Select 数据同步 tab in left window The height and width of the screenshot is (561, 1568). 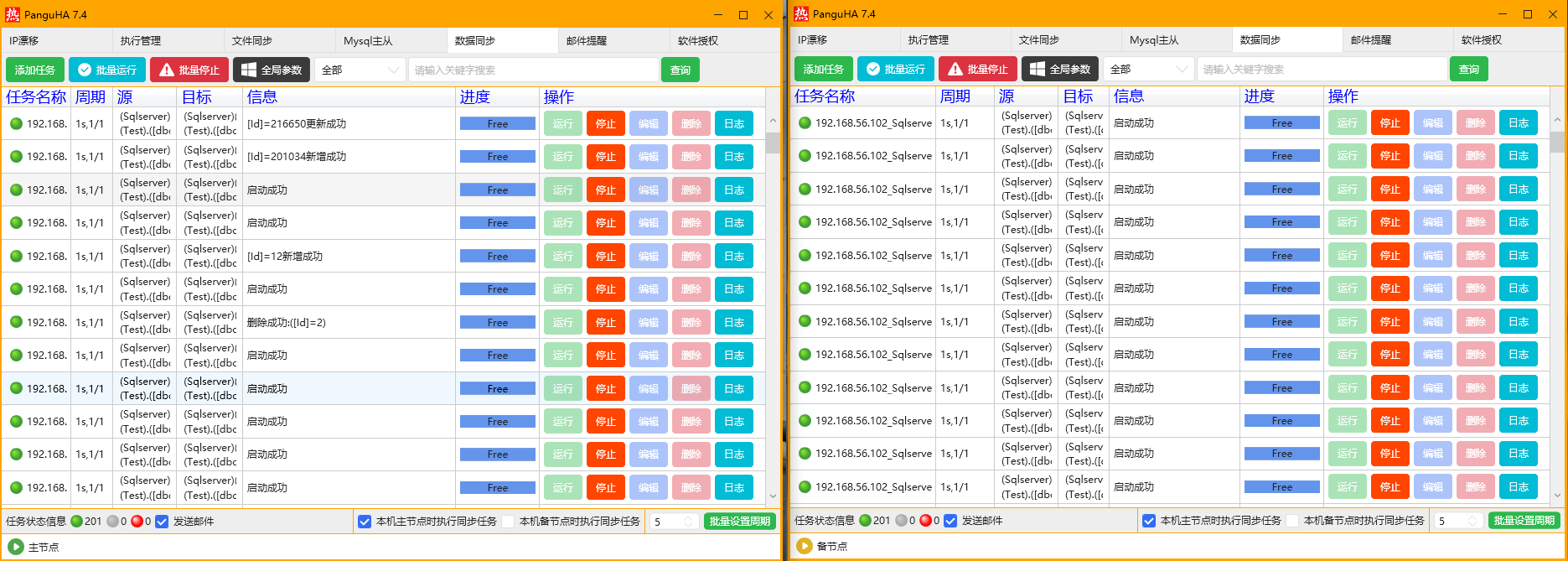pos(503,40)
